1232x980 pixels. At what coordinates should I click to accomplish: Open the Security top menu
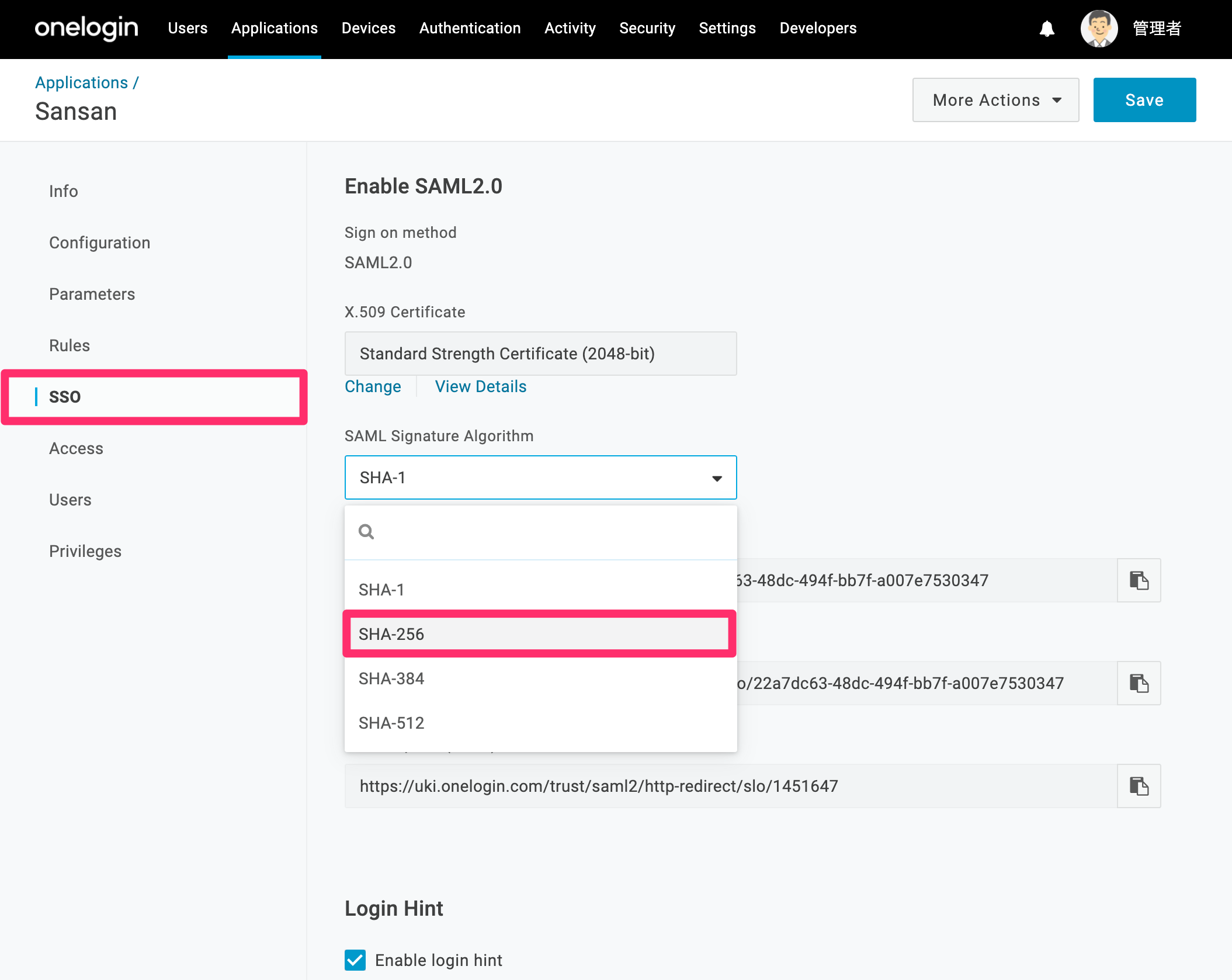647,28
